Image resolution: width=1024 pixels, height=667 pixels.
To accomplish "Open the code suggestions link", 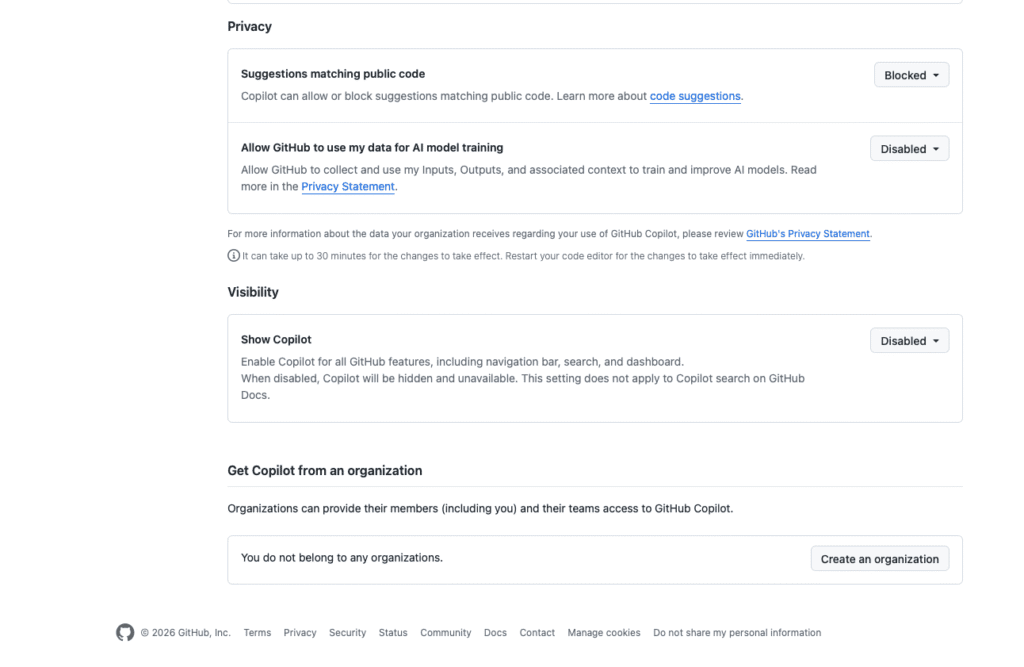I will pyautogui.click(x=695, y=96).
